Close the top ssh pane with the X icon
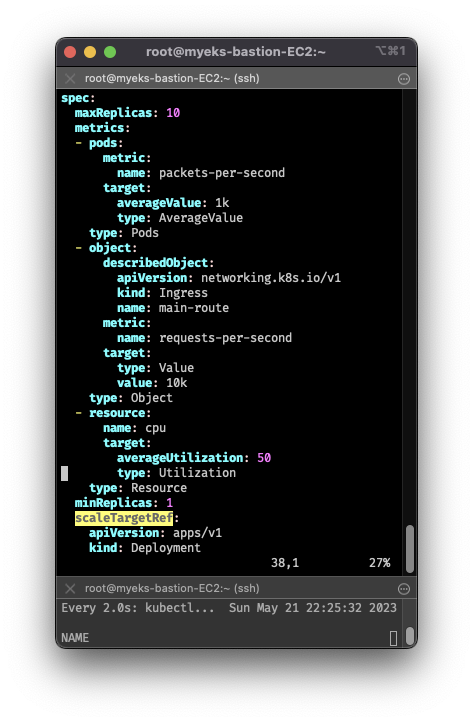Viewport: 473px width, 722px height. (70, 79)
